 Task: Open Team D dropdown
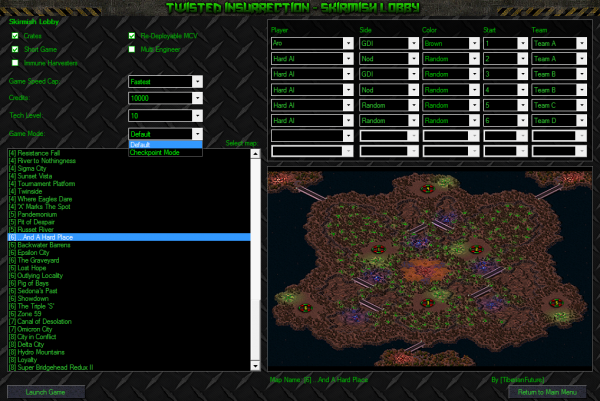(x=559, y=121)
